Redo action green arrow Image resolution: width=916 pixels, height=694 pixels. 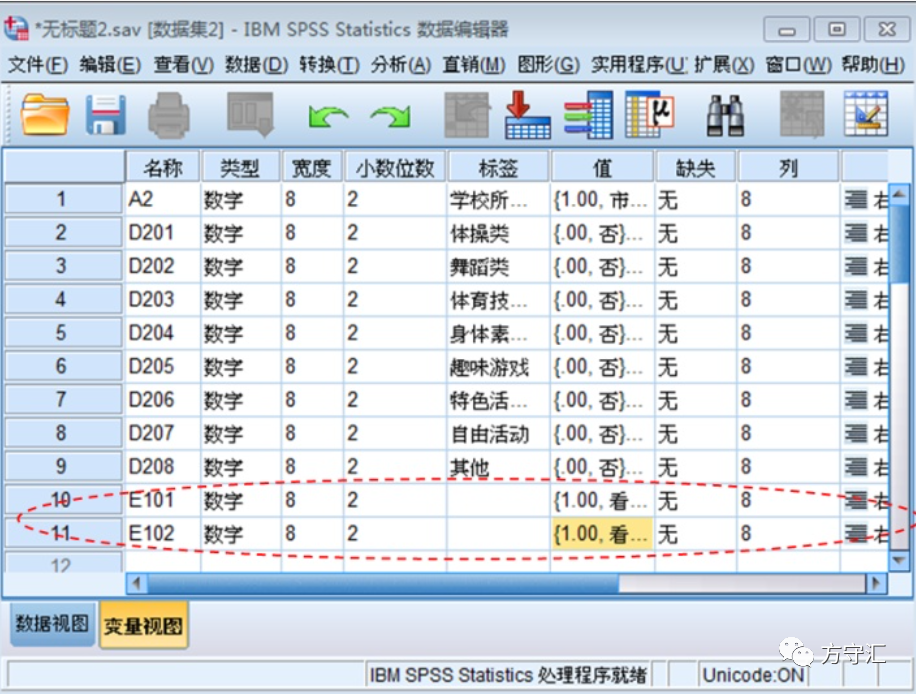(390, 116)
